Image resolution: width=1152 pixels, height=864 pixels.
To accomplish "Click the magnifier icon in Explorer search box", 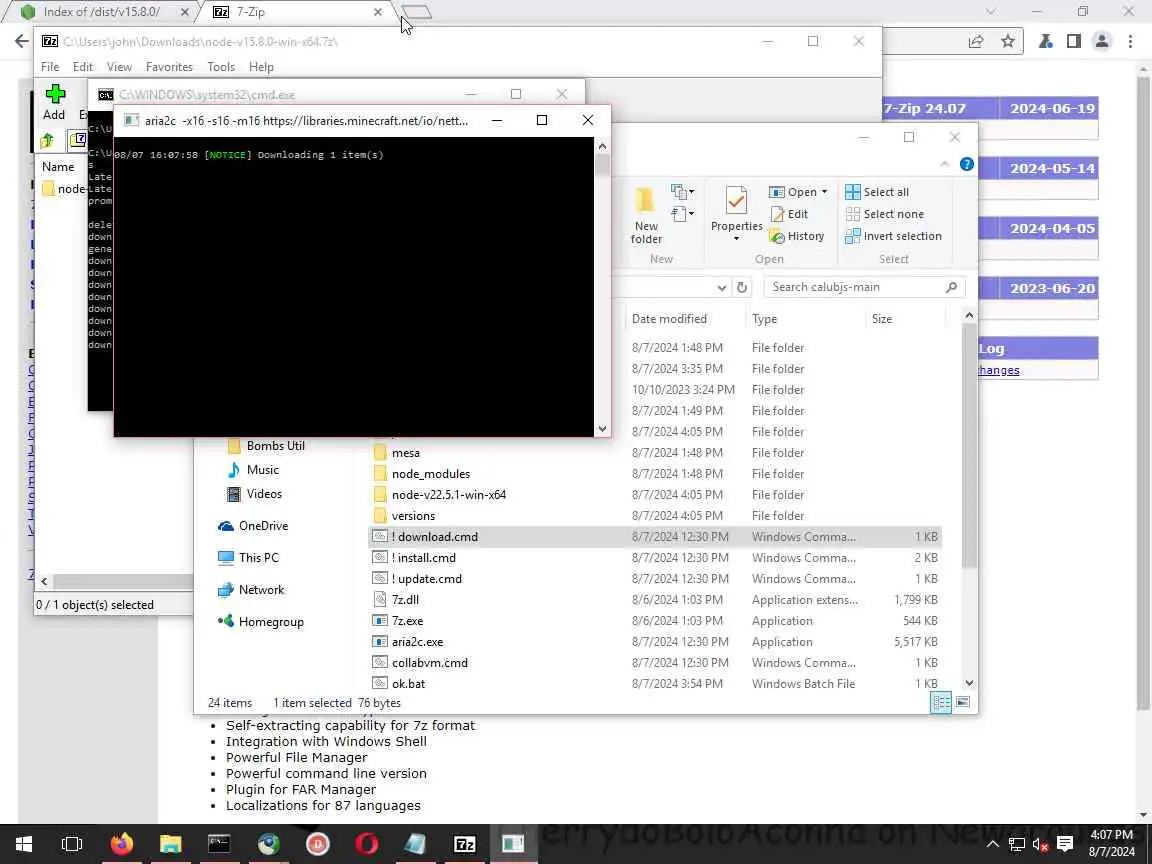I will click(951, 287).
